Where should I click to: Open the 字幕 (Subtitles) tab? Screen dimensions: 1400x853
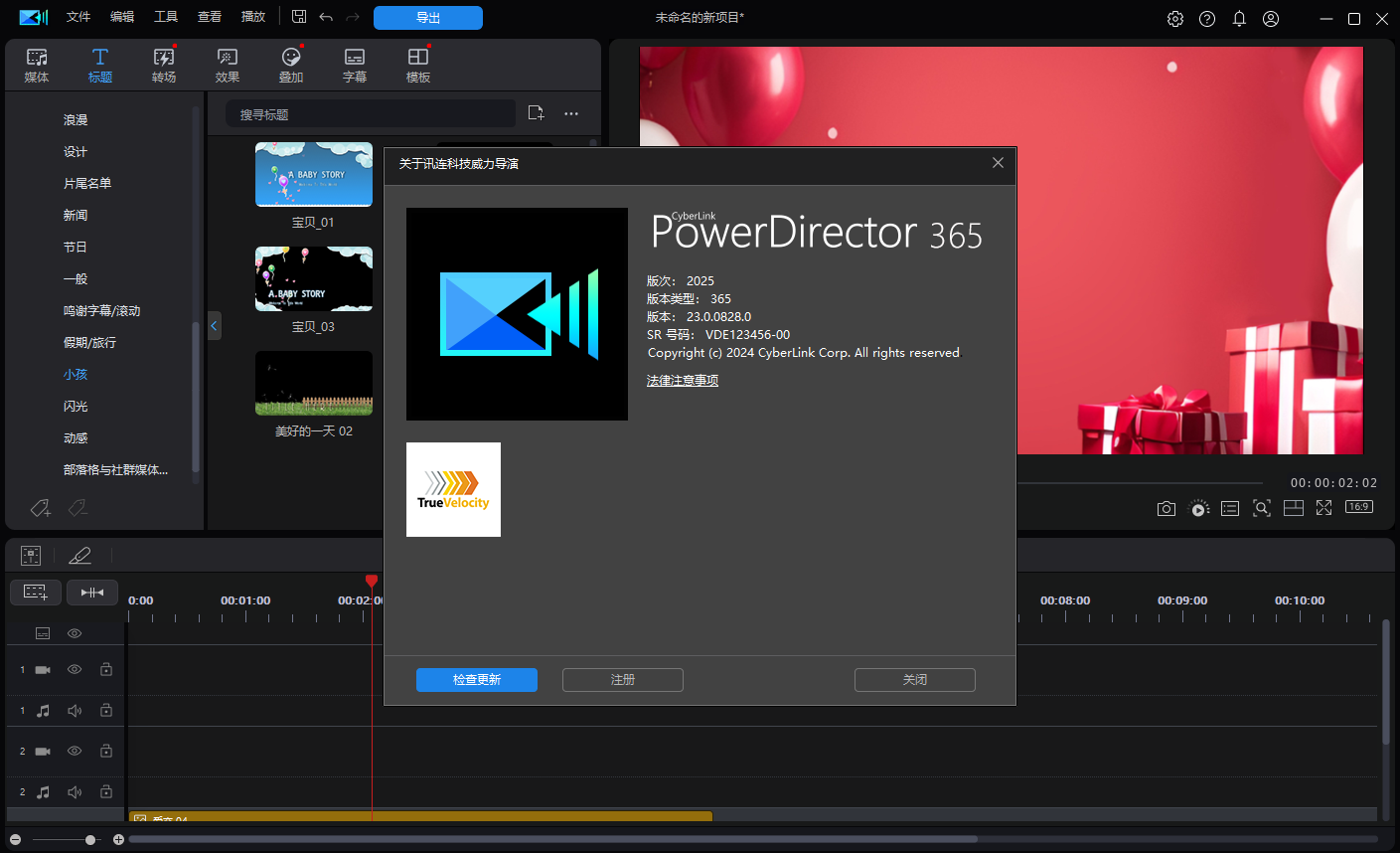pyautogui.click(x=355, y=66)
